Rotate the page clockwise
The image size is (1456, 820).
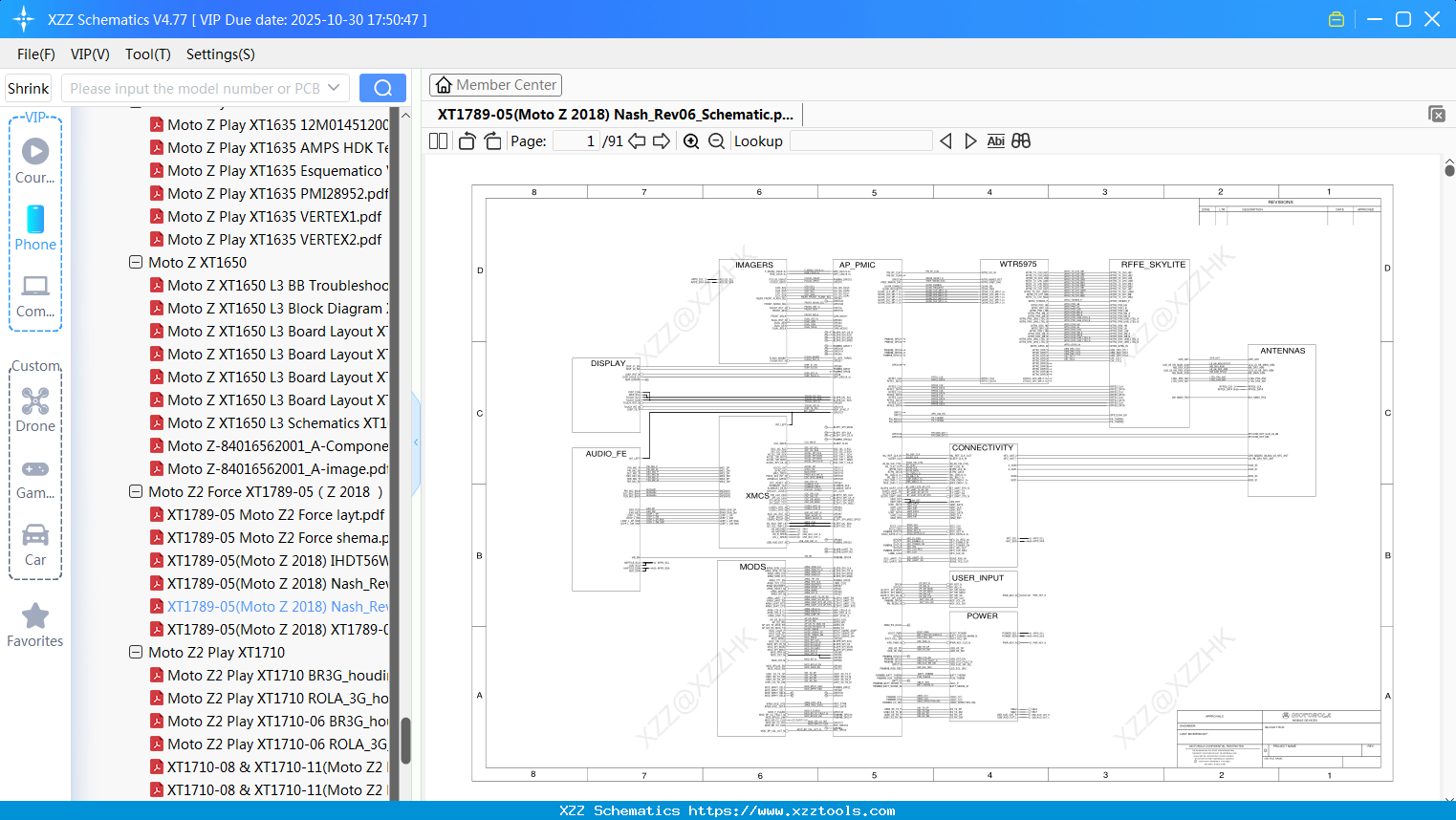(492, 140)
